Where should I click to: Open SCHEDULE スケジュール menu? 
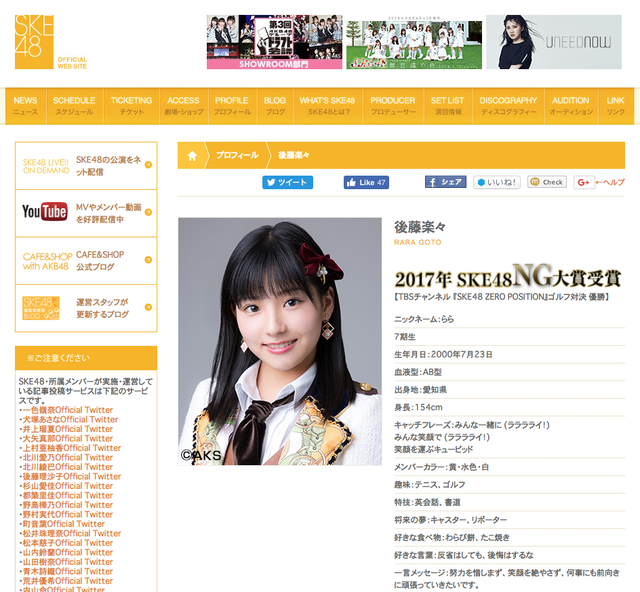pos(74,106)
